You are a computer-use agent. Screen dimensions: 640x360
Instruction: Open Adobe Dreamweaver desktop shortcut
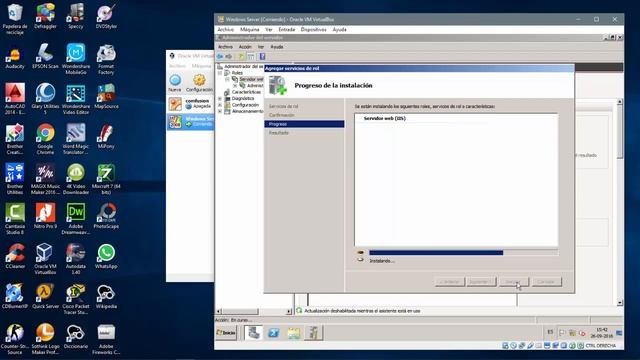(76, 219)
